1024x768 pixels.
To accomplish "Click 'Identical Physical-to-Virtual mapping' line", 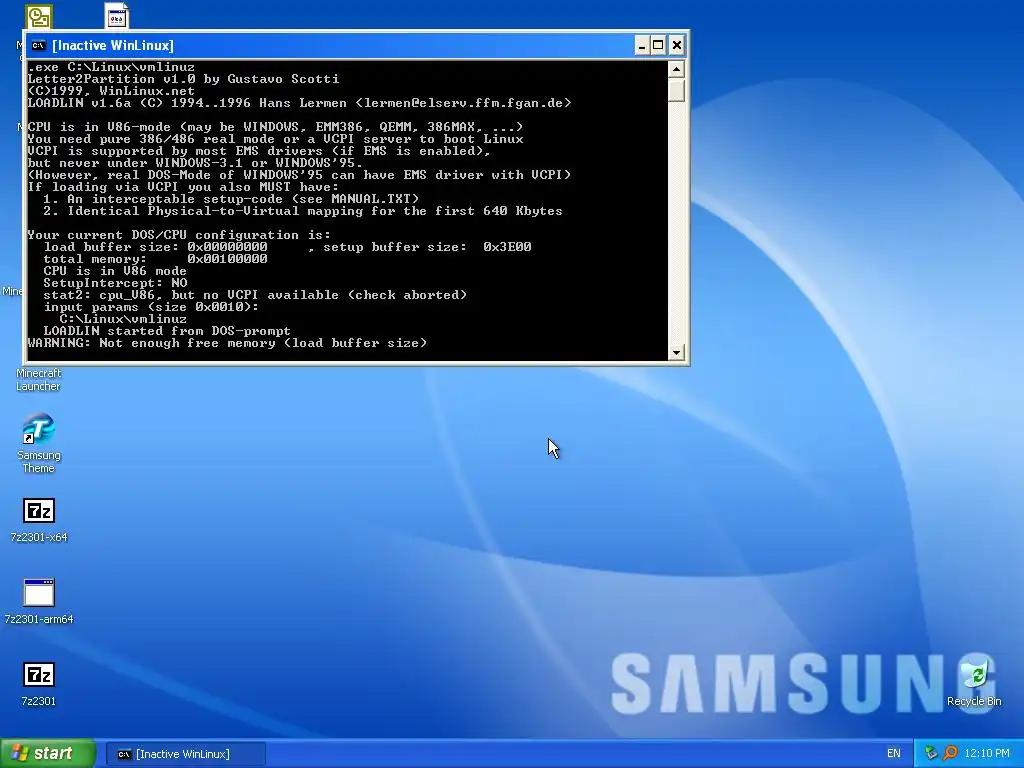I will pyautogui.click(x=303, y=211).
